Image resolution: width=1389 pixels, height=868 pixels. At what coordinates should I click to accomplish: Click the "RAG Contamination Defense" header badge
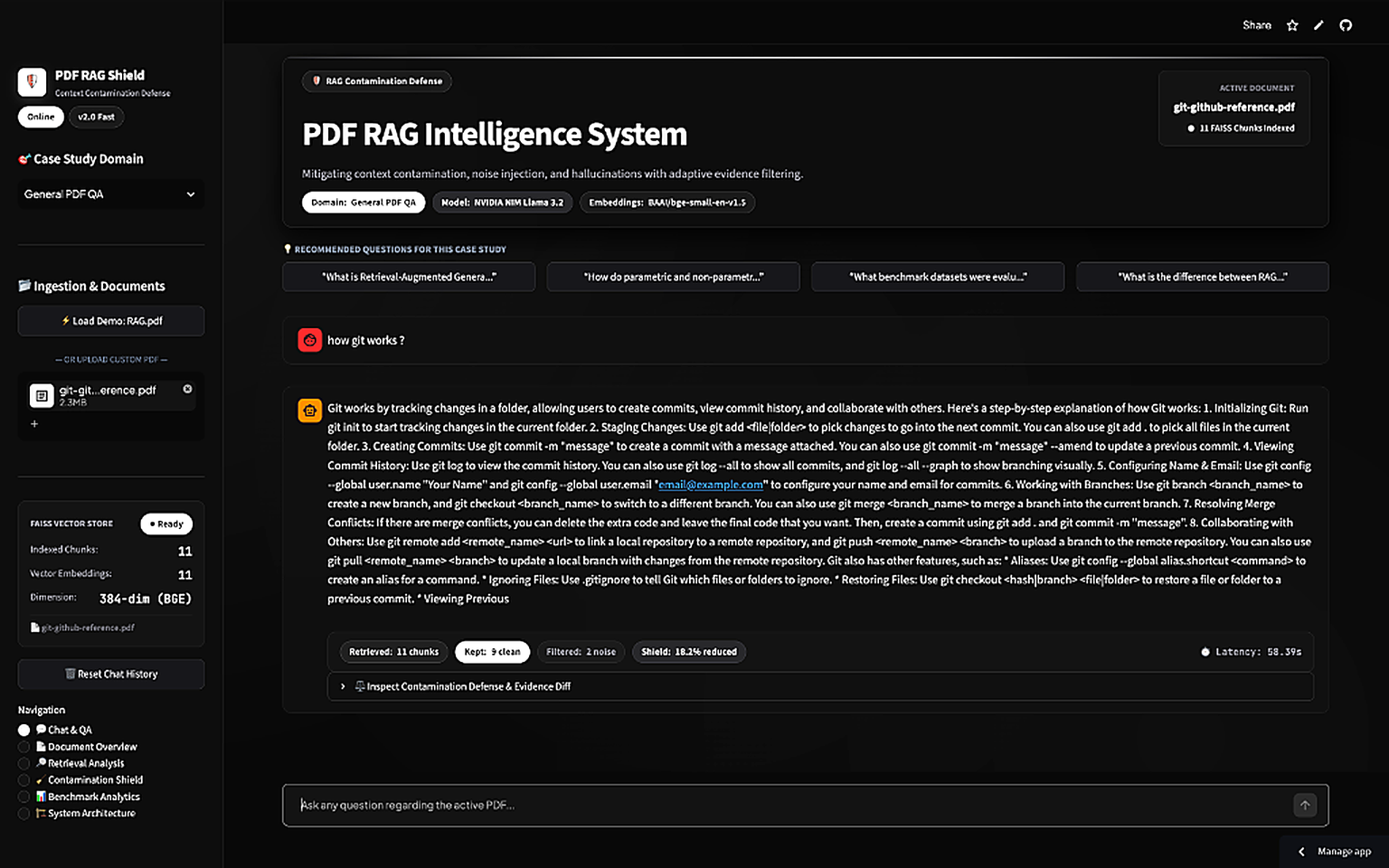(377, 81)
